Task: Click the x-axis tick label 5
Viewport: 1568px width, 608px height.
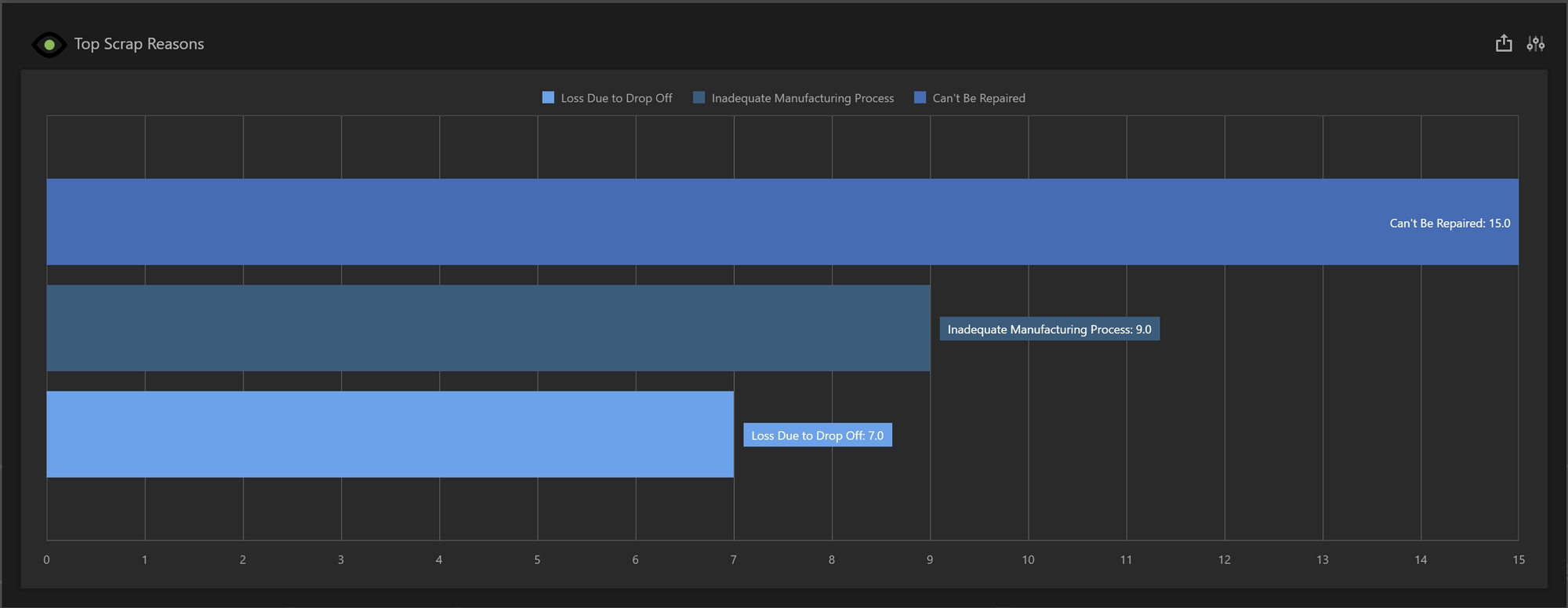Action: (x=537, y=559)
